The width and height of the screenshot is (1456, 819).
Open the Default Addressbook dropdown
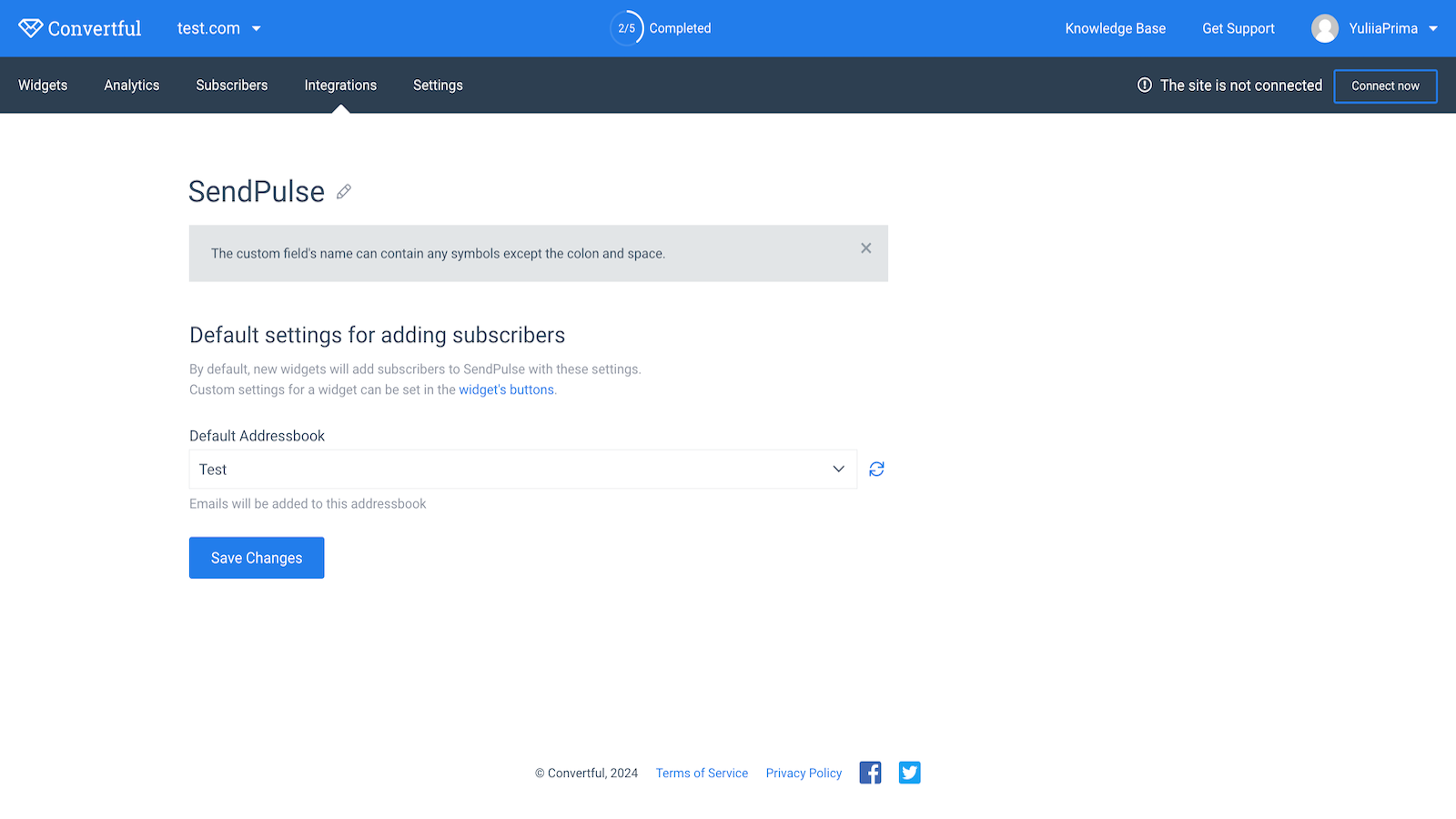click(522, 470)
